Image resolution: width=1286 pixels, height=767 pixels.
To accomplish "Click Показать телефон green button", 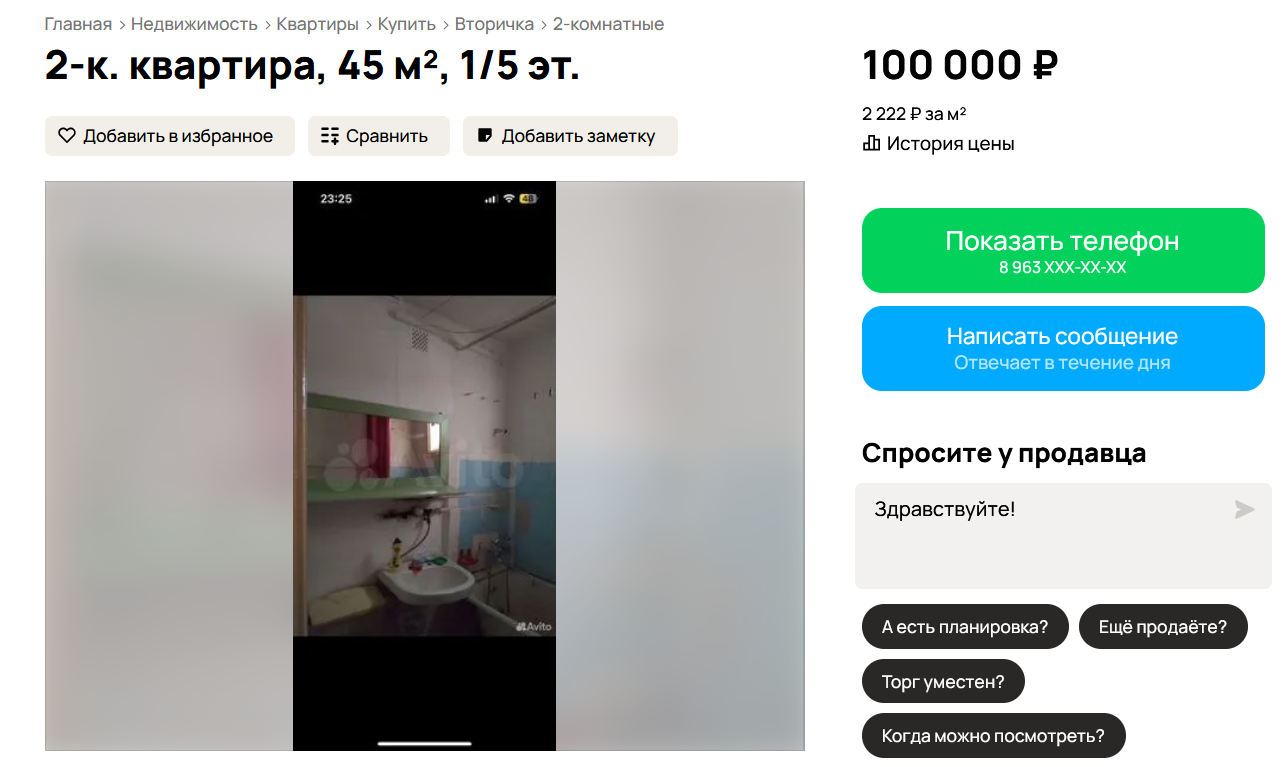I will [1063, 250].
